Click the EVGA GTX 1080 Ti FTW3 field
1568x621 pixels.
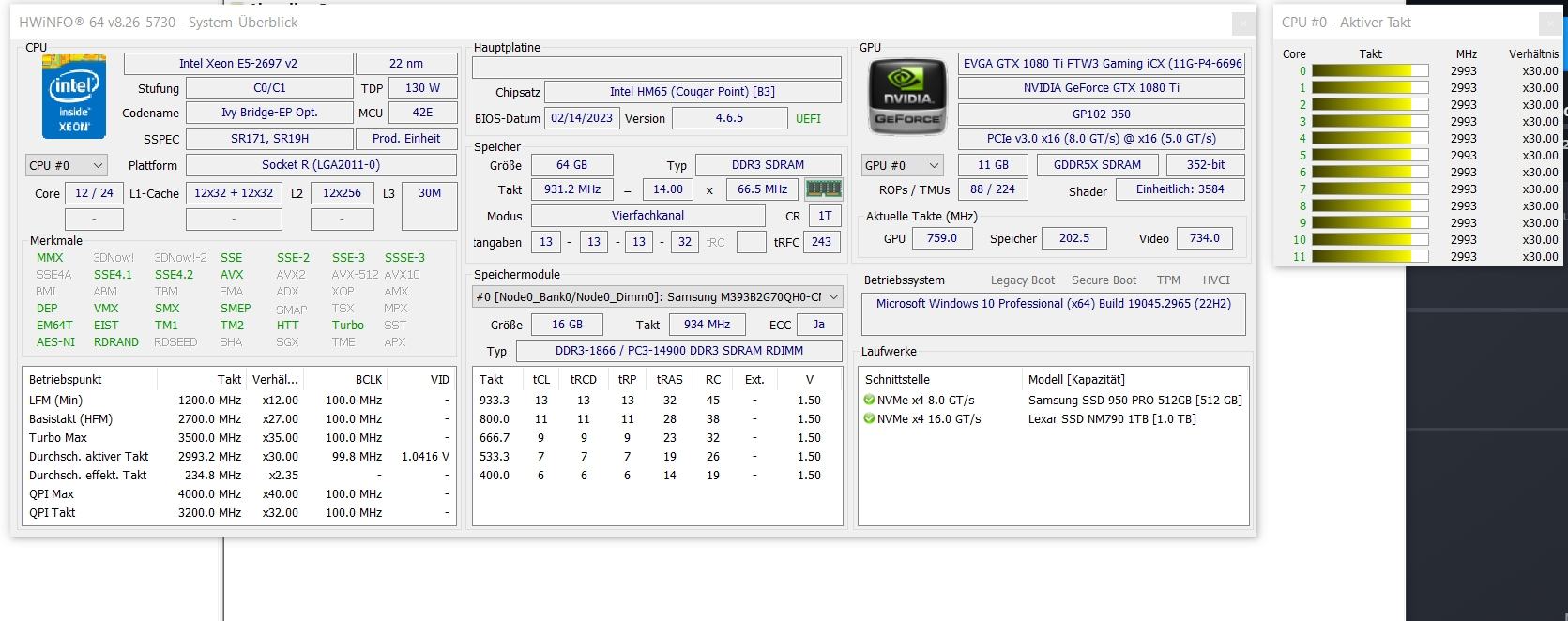(x=1102, y=64)
